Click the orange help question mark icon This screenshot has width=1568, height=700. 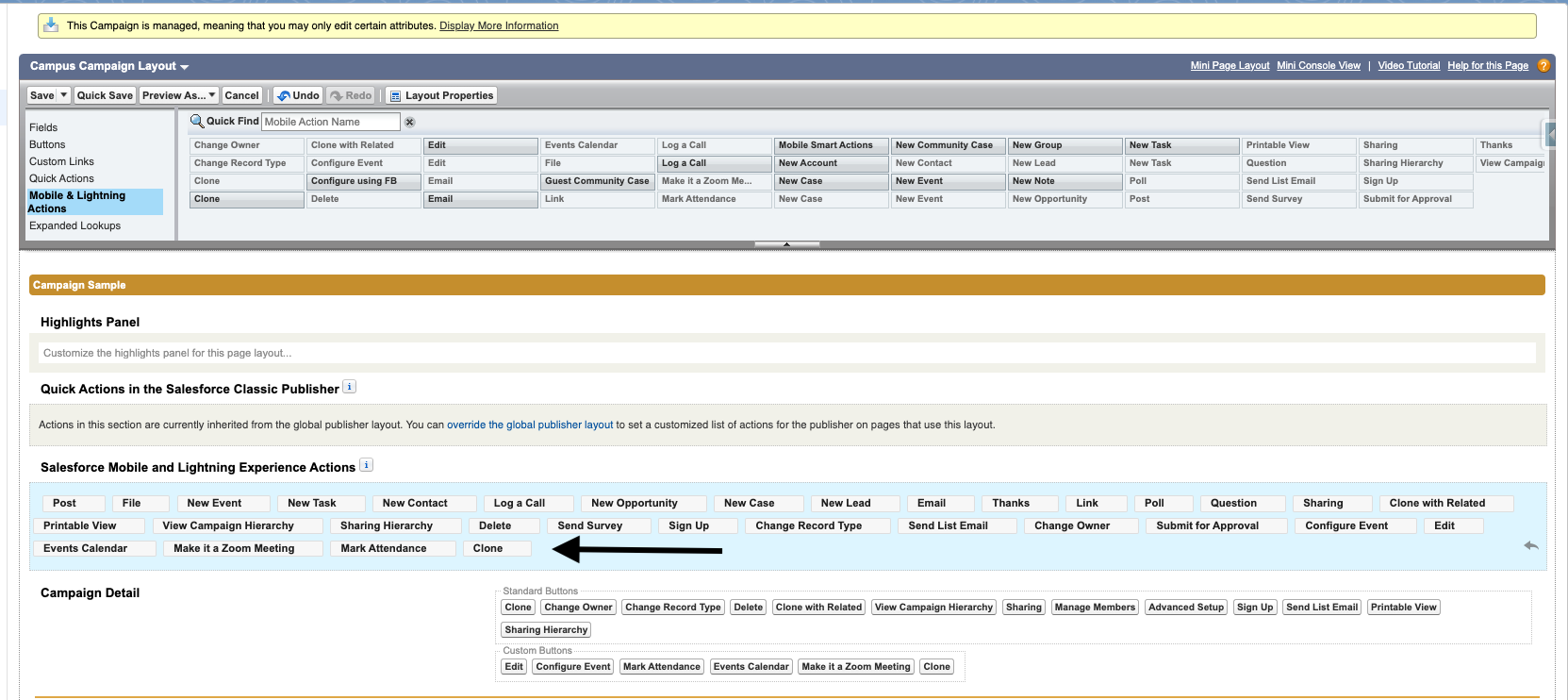[x=1543, y=66]
